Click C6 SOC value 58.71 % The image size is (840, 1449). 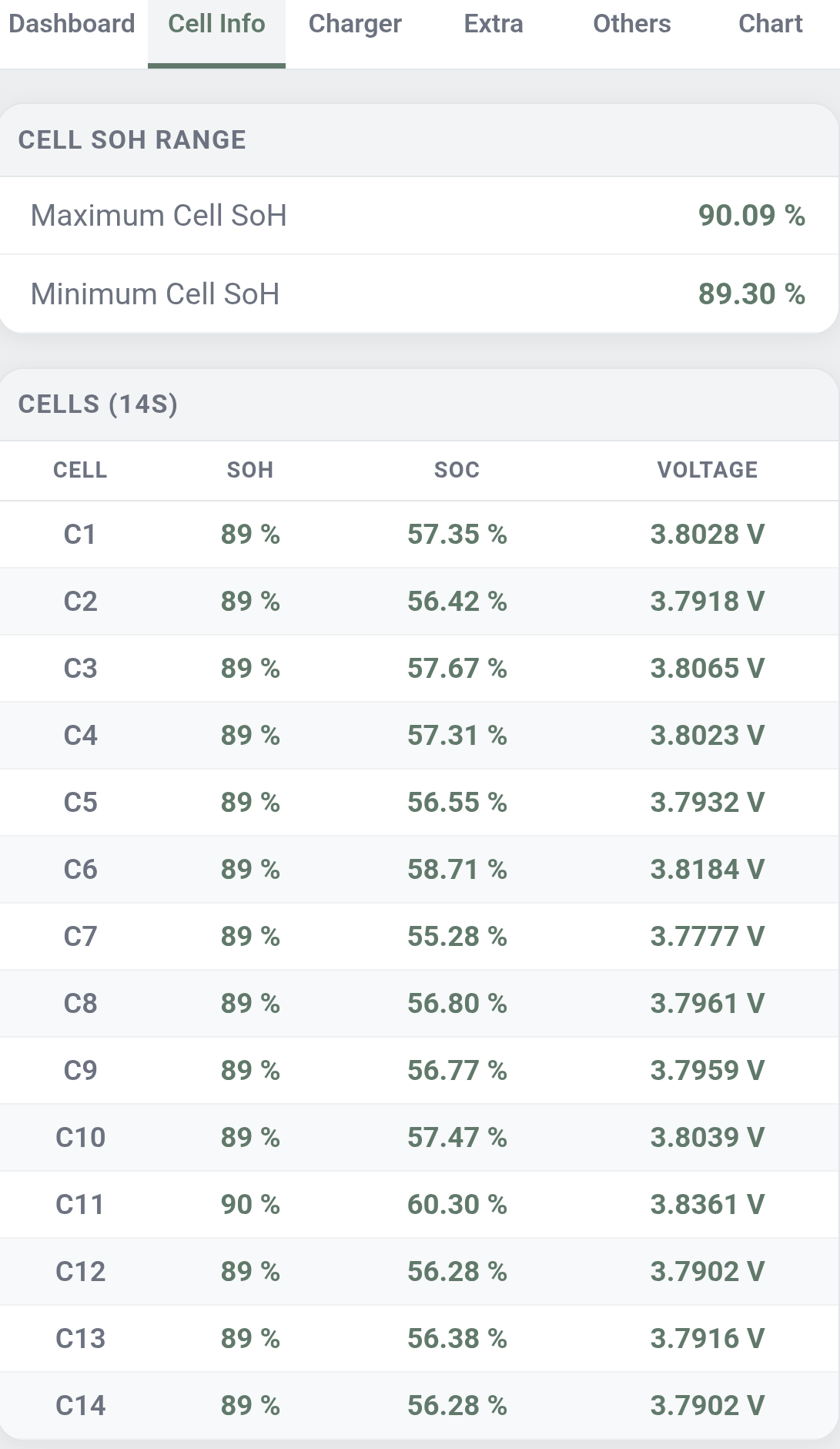(x=457, y=870)
